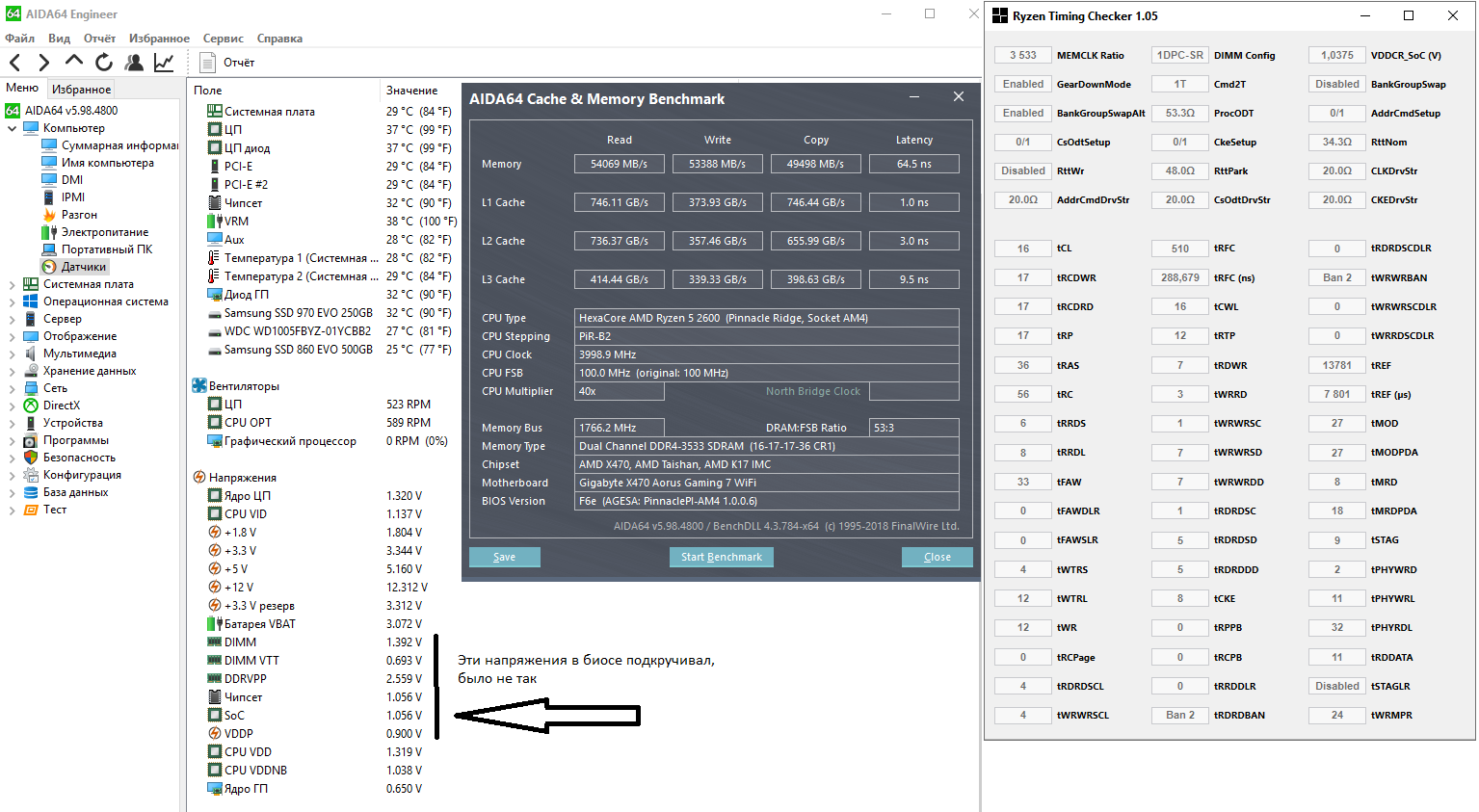
Task: Open the Избранное menu in the menu bar
Action: tap(159, 39)
